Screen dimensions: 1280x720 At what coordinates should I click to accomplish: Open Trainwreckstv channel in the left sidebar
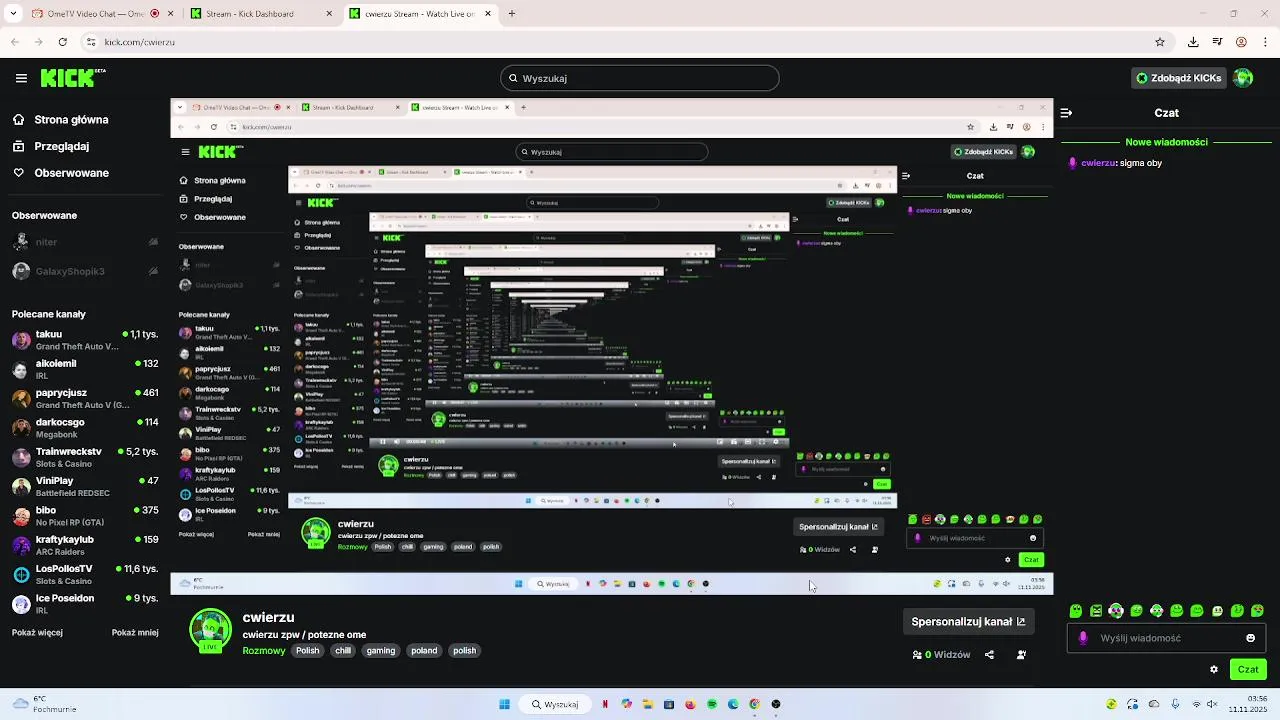[x=85, y=457]
